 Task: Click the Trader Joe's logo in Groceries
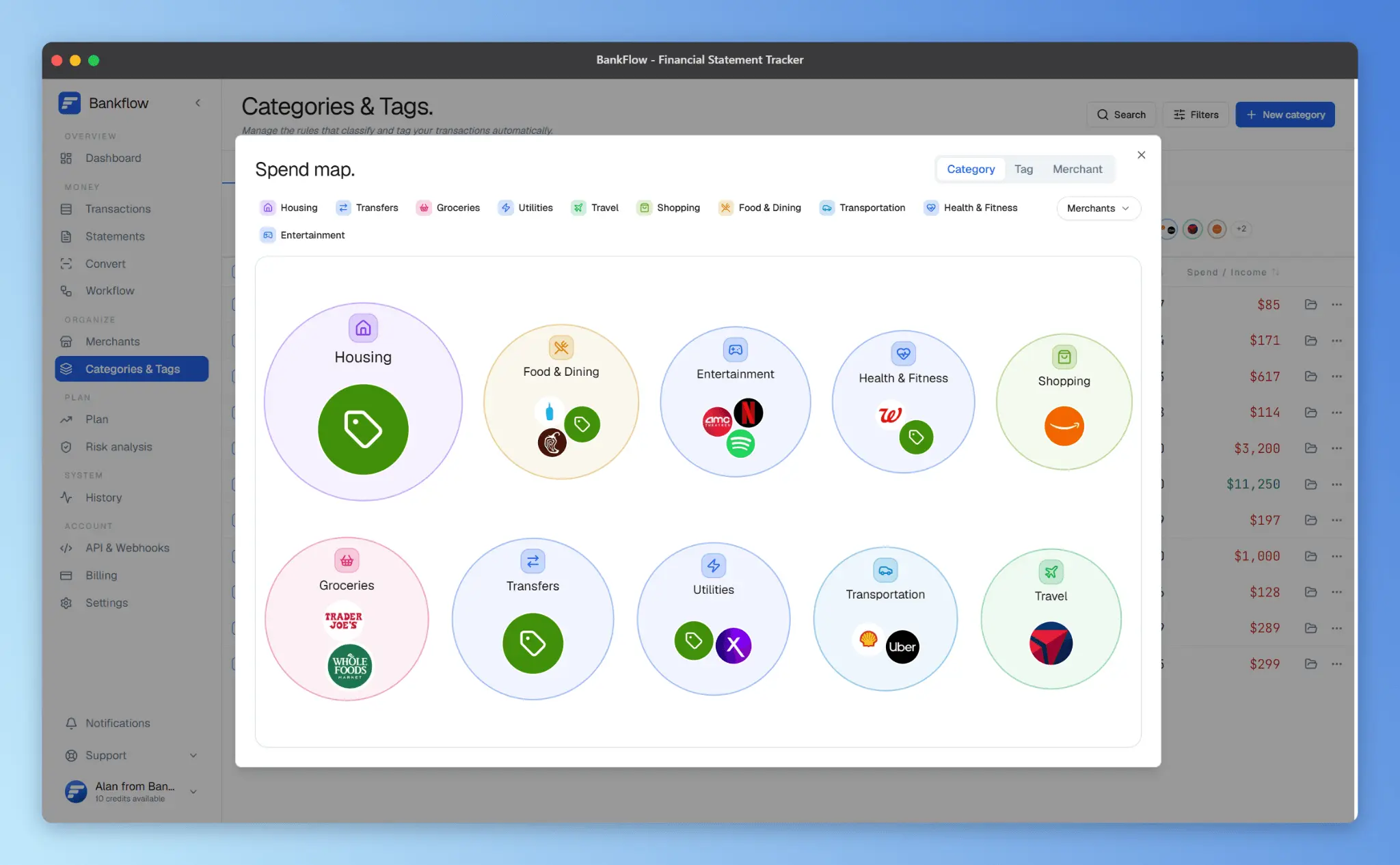click(x=343, y=620)
